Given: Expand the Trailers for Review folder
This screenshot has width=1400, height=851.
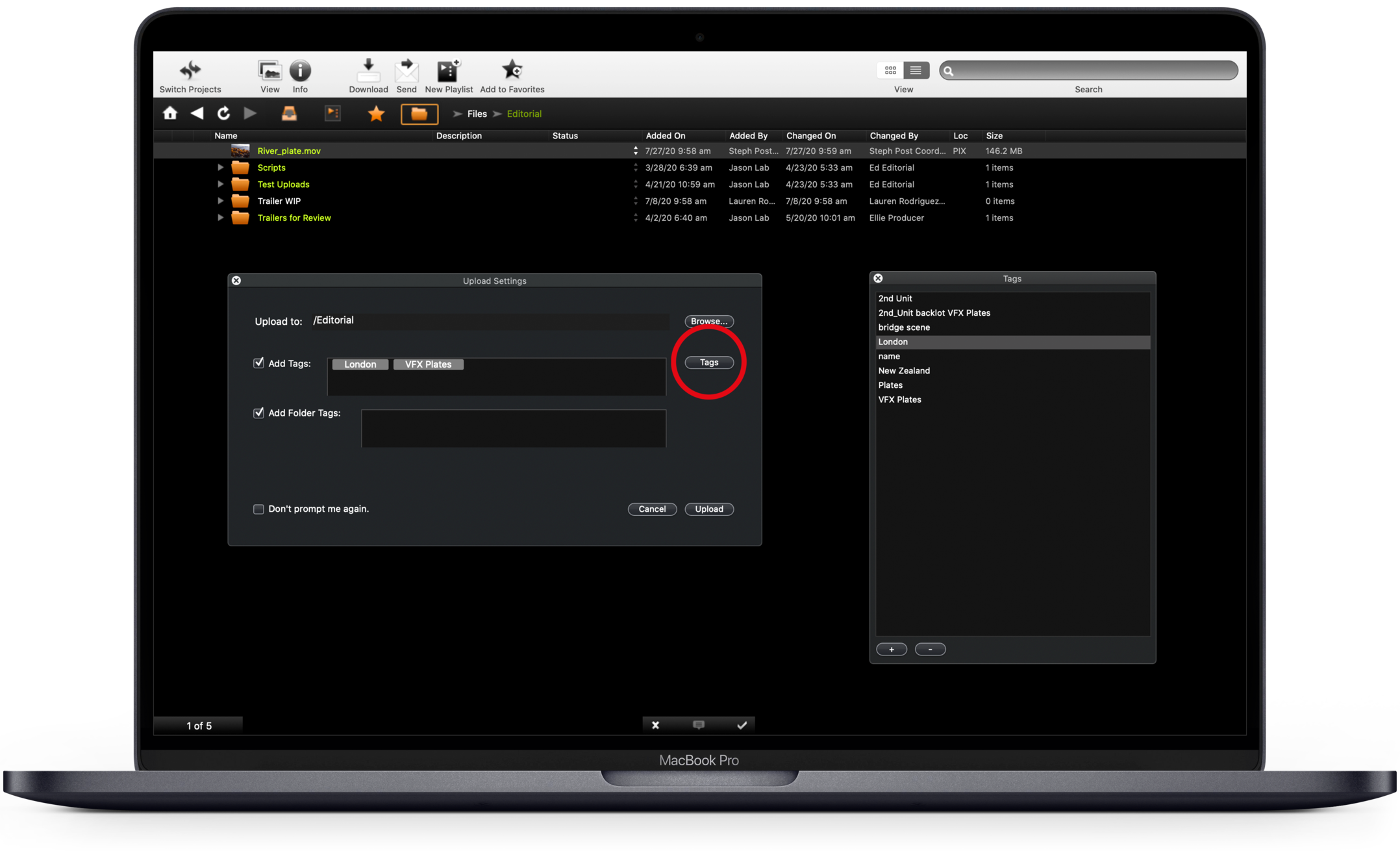Looking at the screenshot, I should coord(220,218).
